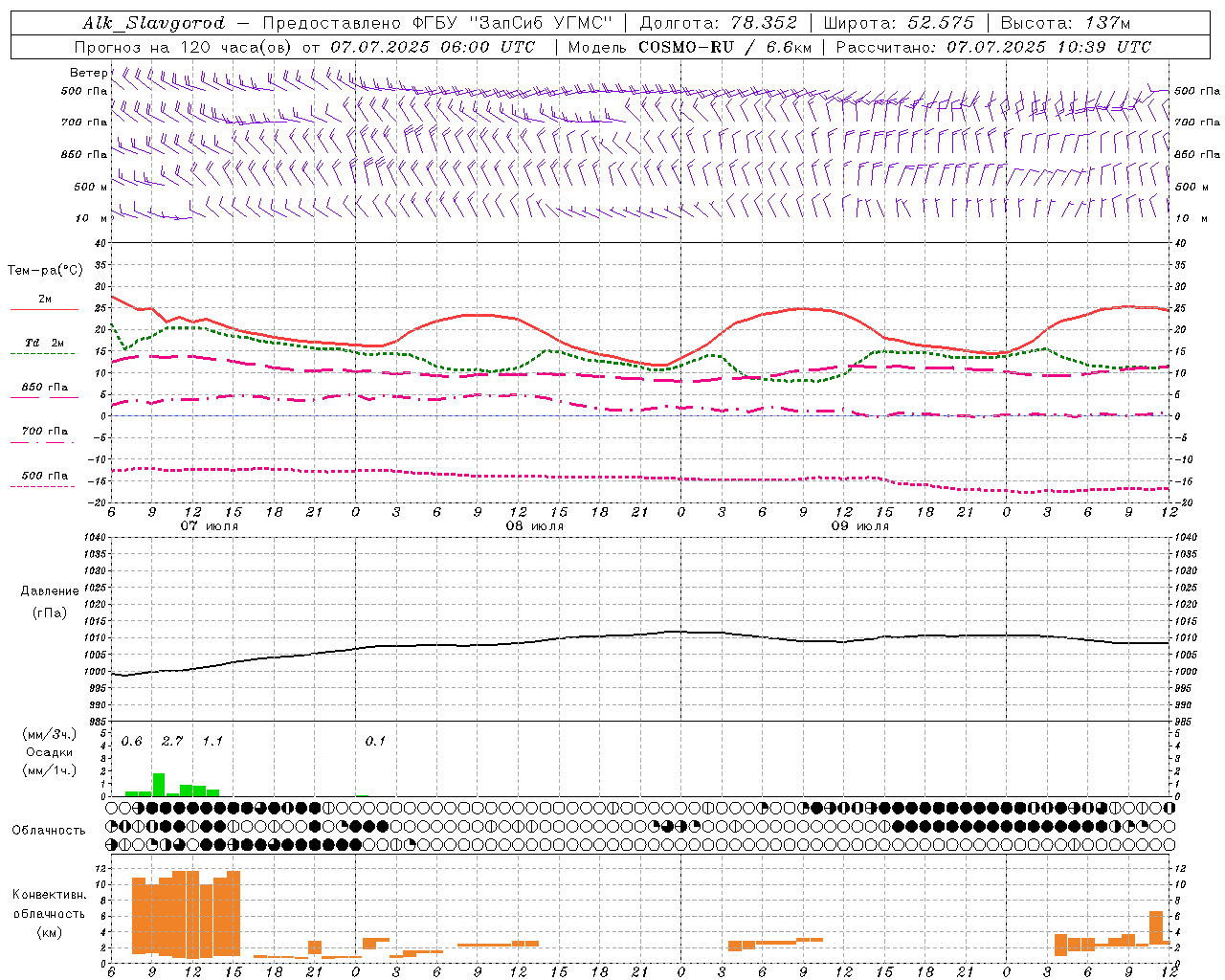Click the 'Тем-ра(°C)' temperature panel label

click(45, 270)
